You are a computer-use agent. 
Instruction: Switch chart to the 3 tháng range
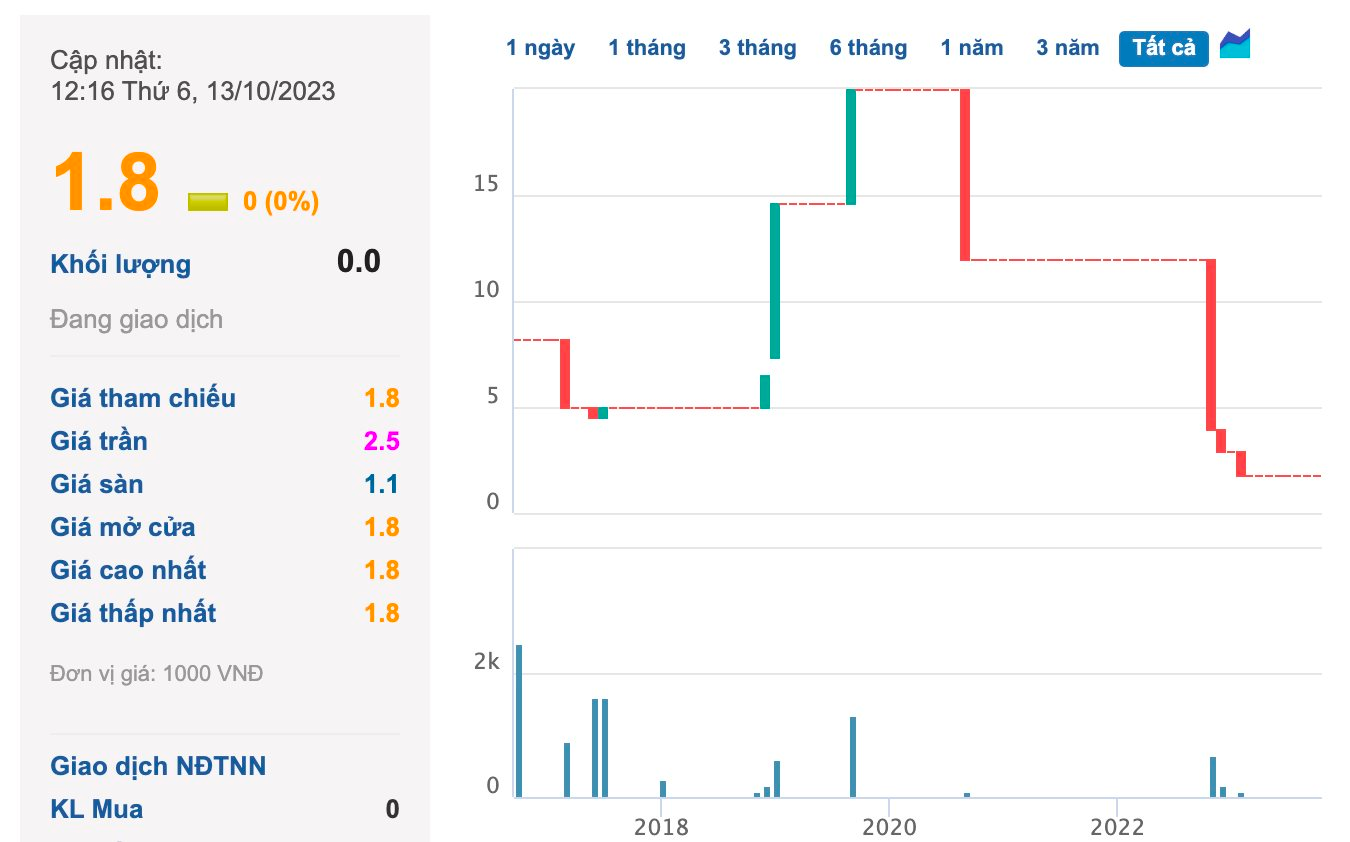(757, 48)
